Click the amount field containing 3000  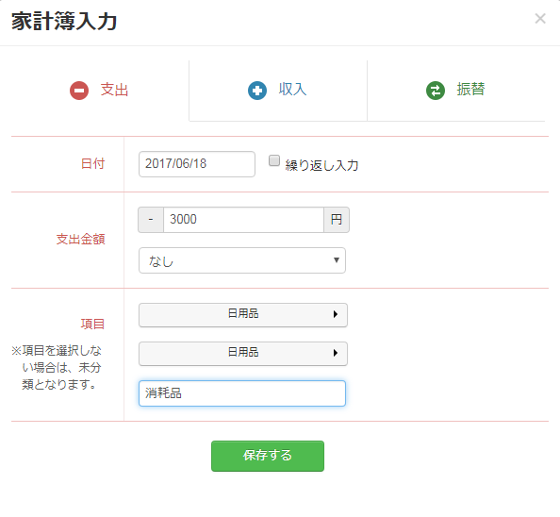[x=244, y=220]
